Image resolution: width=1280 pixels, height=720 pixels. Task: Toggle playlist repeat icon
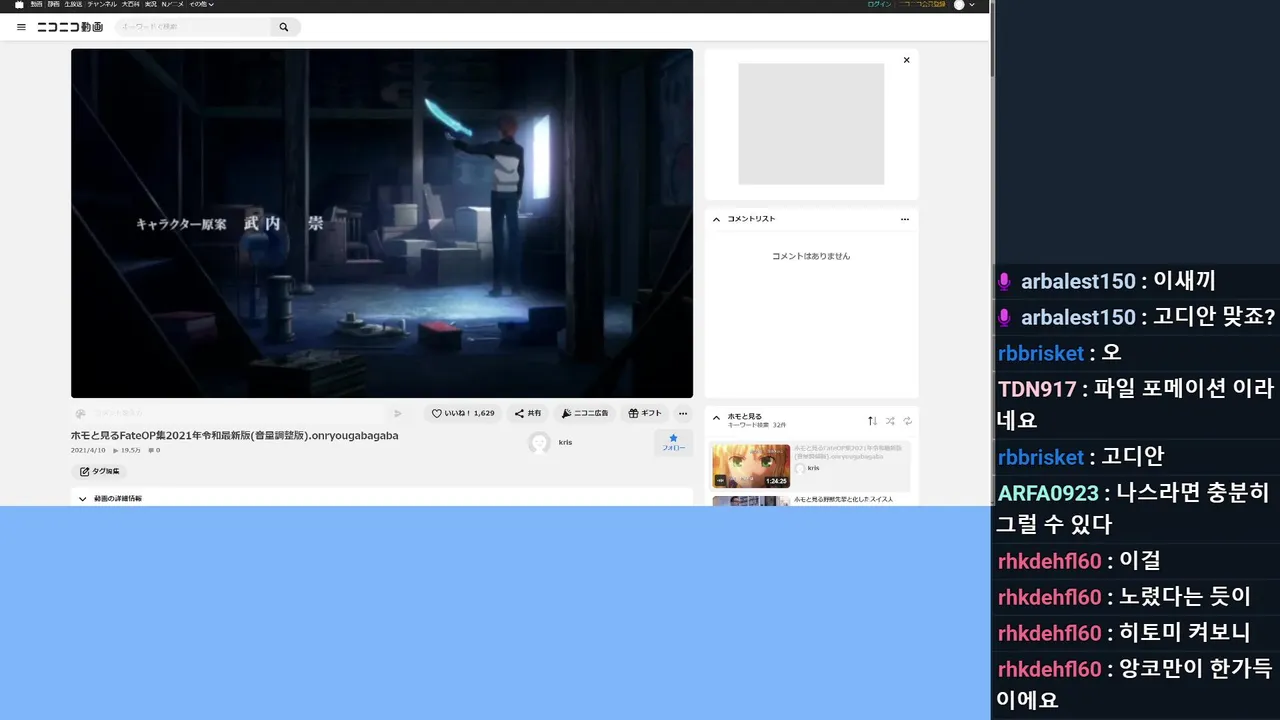[x=908, y=421]
